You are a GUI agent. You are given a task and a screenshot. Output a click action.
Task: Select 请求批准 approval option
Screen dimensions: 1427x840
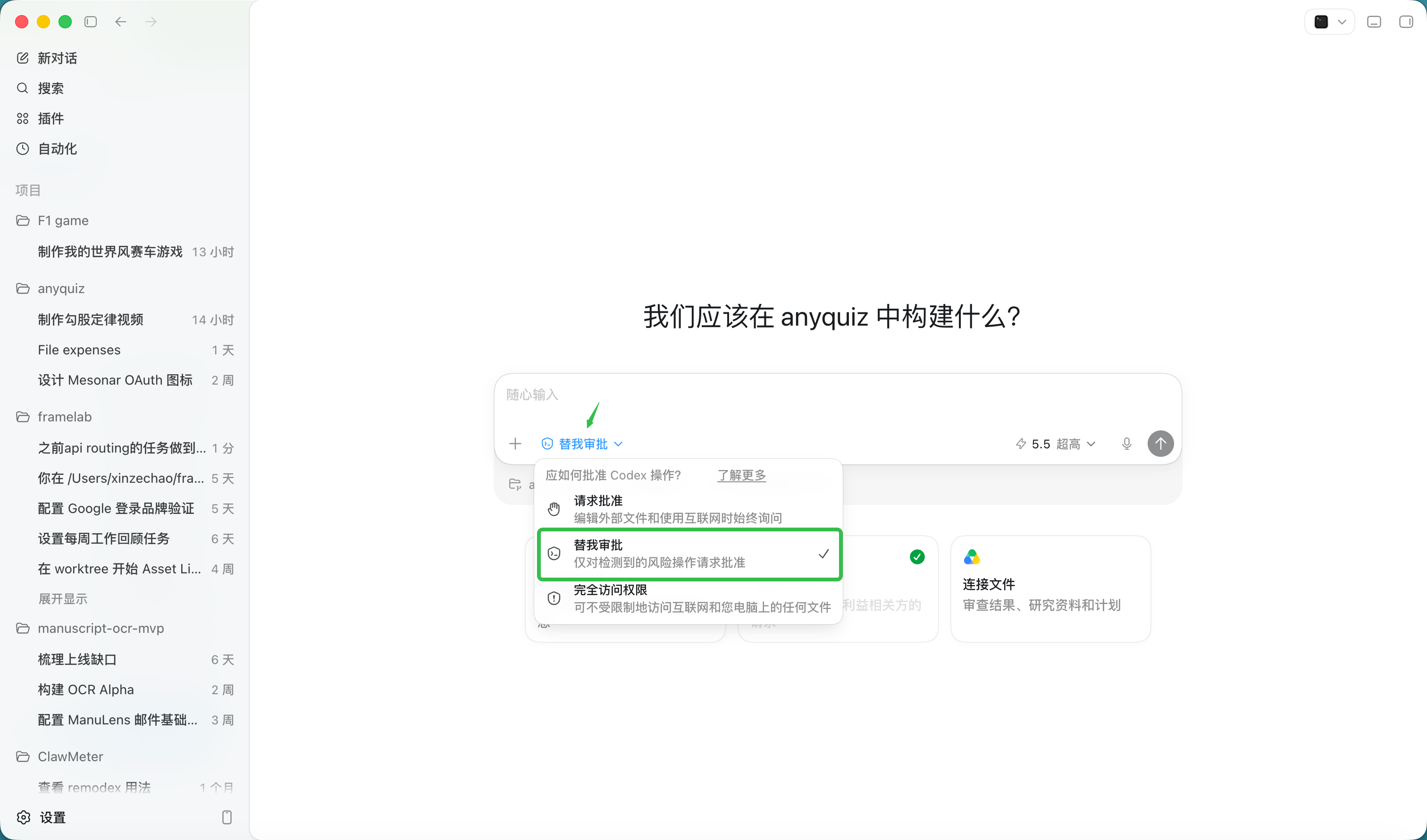click(688, 509)
